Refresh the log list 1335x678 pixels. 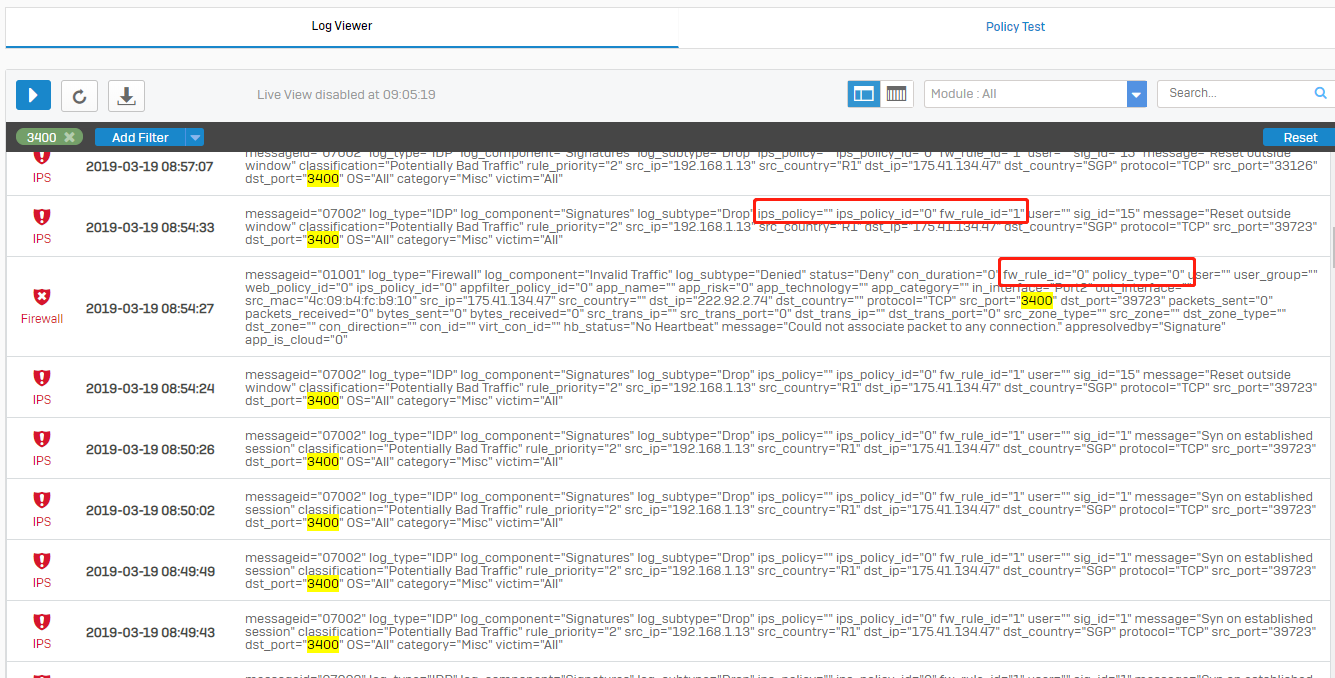point(79,95)
